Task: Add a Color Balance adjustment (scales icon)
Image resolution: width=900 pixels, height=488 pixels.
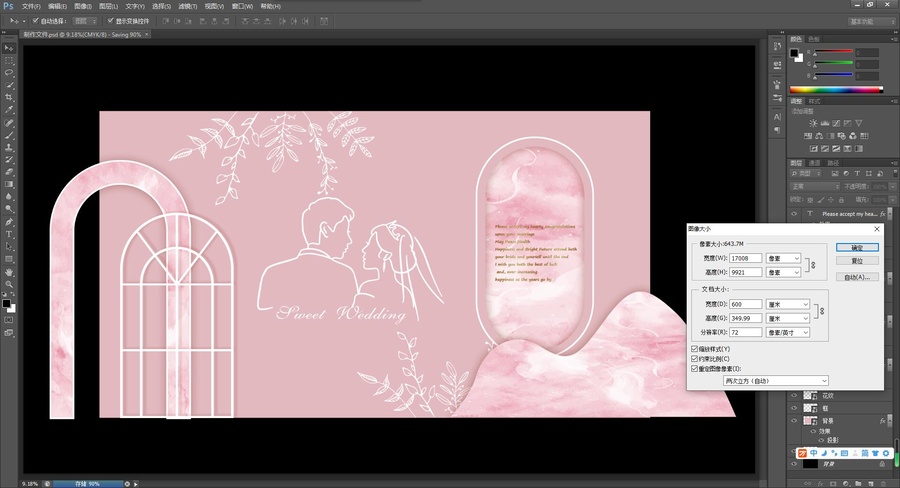Action: click(818, 136)
